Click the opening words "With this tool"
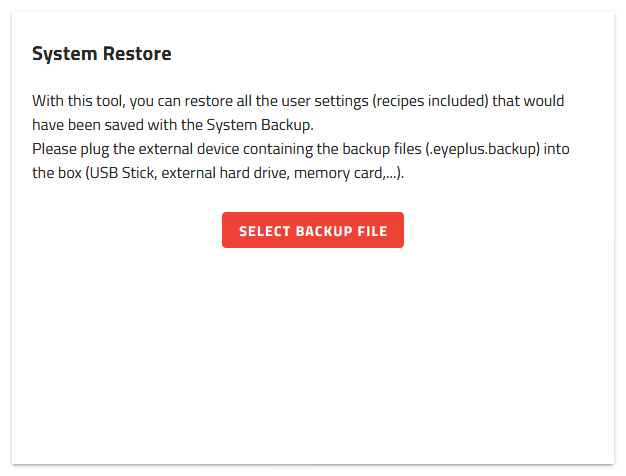 tap(73, 102)
